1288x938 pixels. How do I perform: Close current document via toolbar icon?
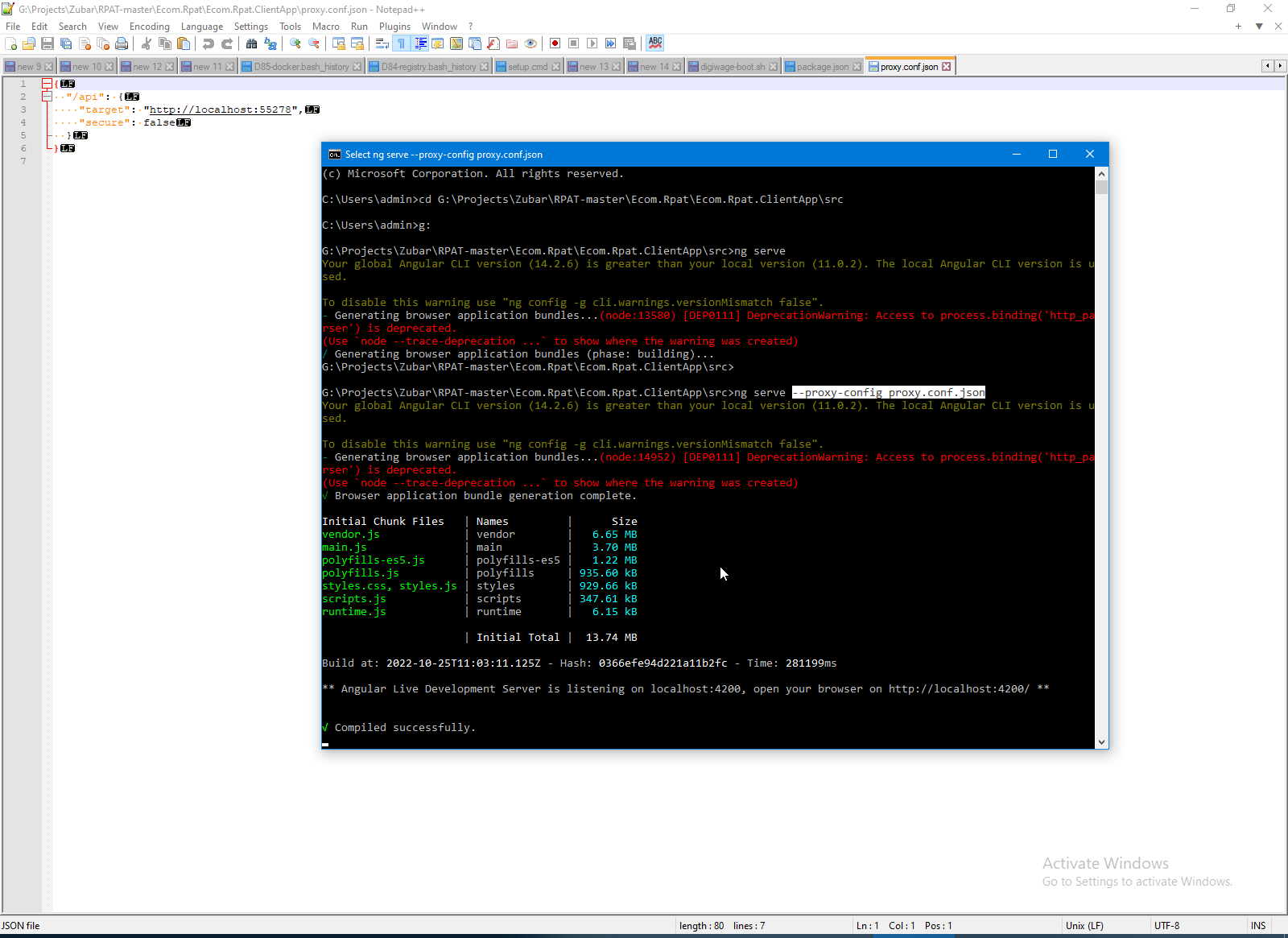point(85,43)
